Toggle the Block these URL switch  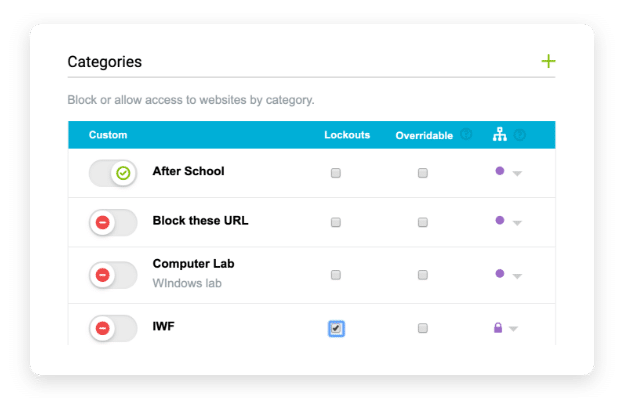(113, 222)
